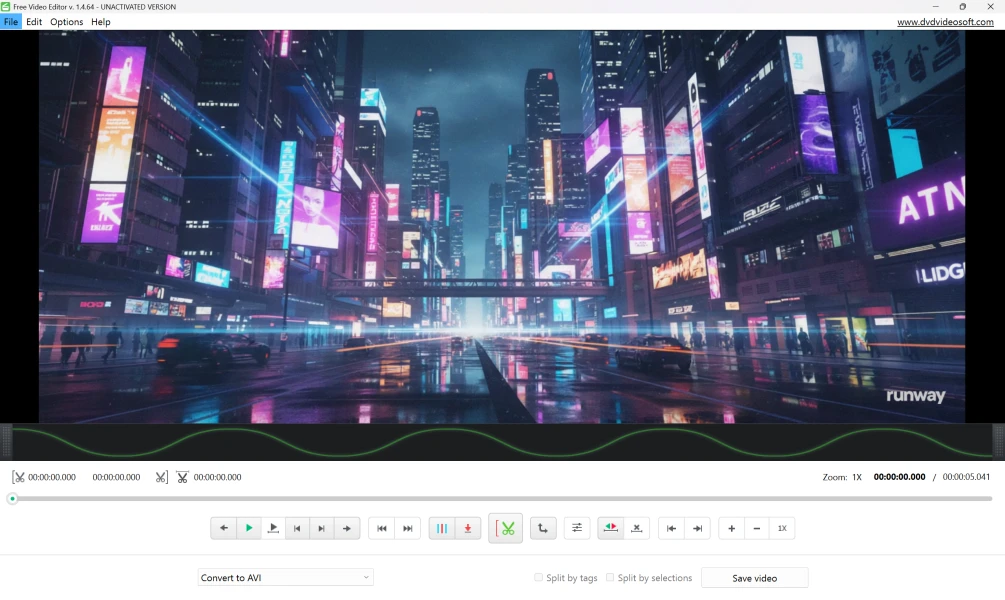The image size is (1005, 600).
Task: Click the Save video button
Action: click(754, 578)
